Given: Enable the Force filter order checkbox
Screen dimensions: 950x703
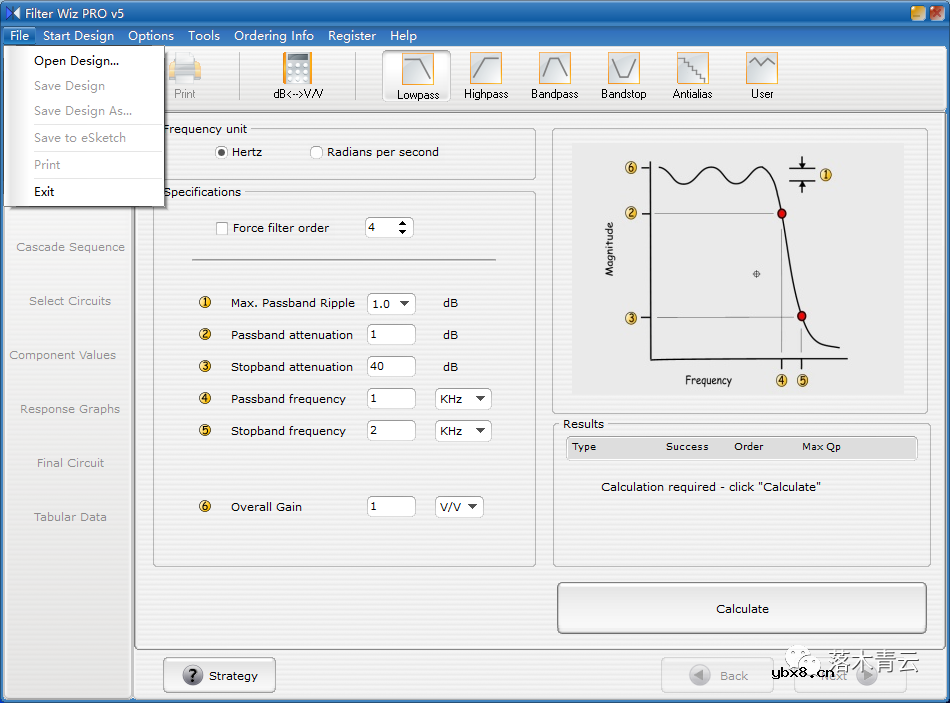Looking at the screenshot, I should [x=222, y=228].
